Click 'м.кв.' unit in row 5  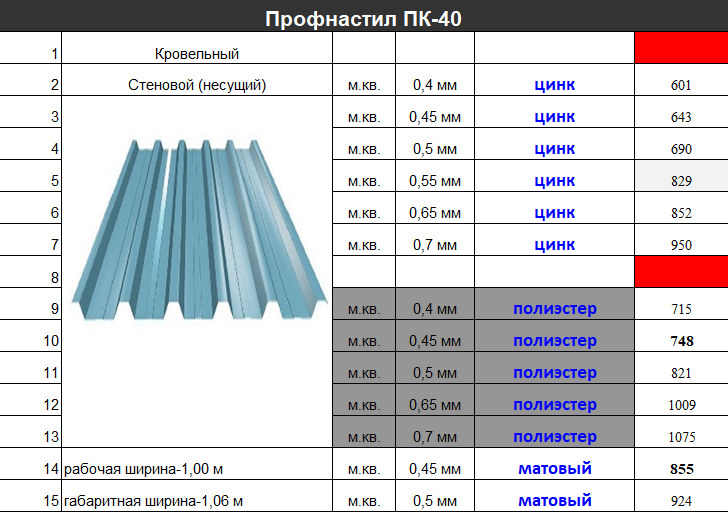364,182
